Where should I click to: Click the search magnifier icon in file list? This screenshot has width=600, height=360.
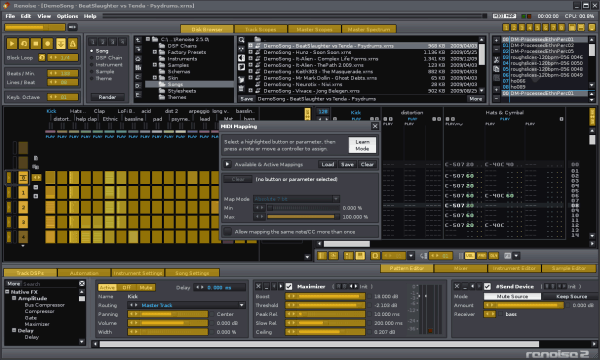[241, 40]
